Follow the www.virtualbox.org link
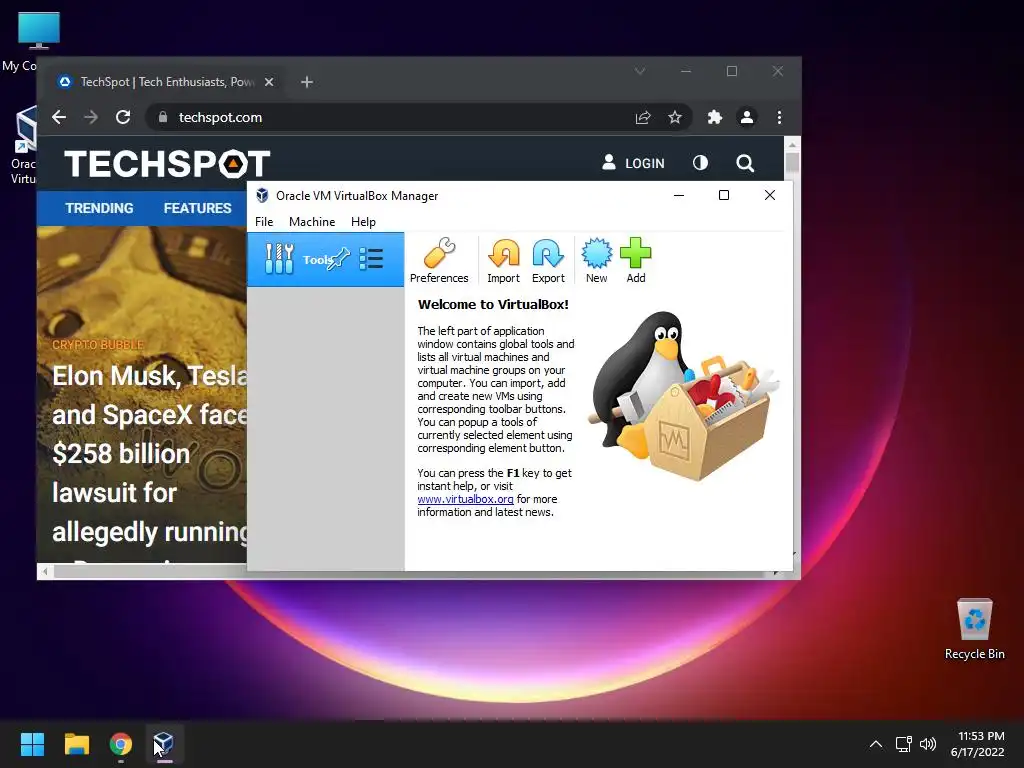 465,499
